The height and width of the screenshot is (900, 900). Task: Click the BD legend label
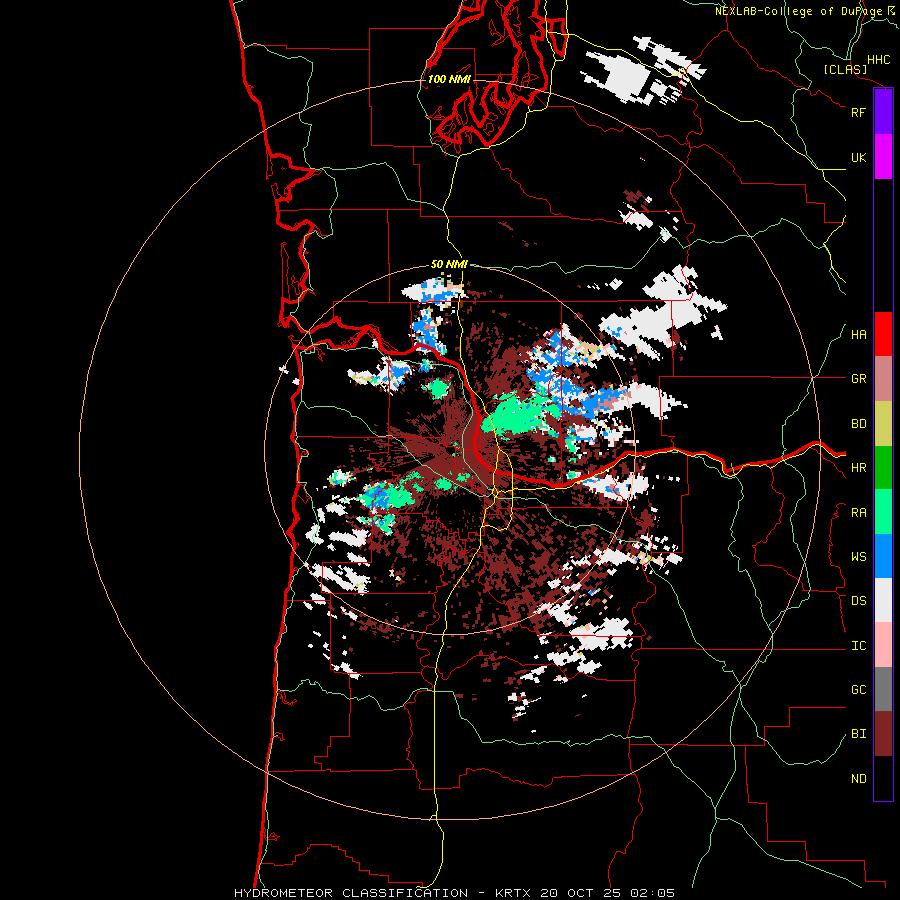click(x=859, y=424)
